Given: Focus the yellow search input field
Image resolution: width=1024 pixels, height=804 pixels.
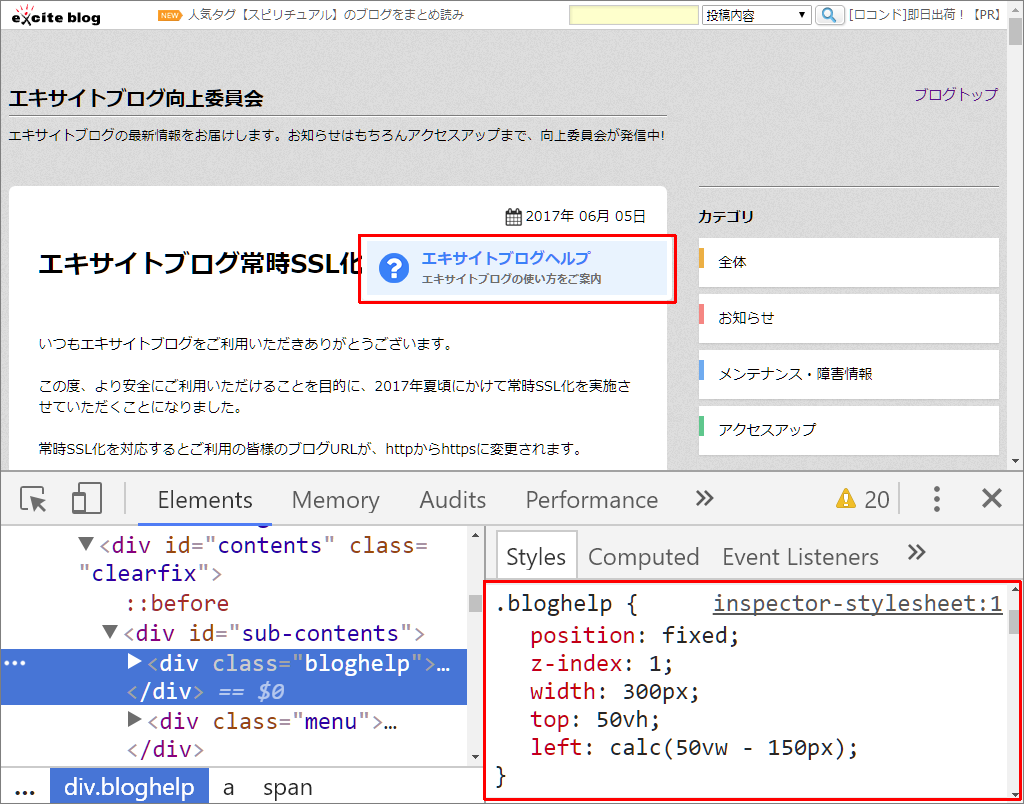Looking at the screenshot, I should [633, 15].
